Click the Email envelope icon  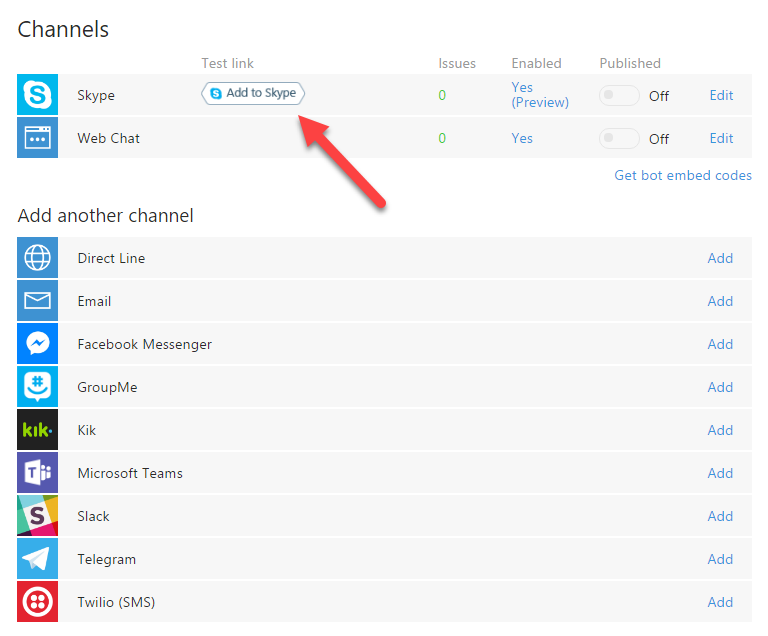[38, 301]
